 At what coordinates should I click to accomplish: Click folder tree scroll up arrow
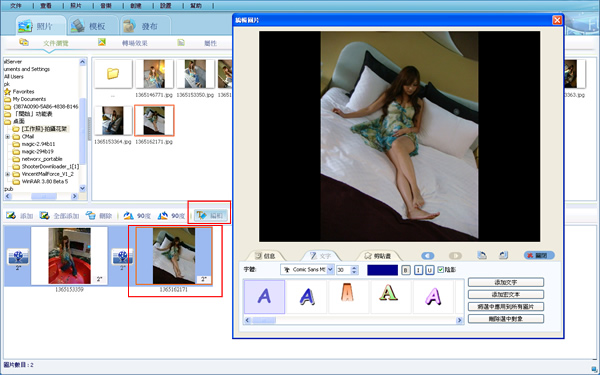point(83,62)
